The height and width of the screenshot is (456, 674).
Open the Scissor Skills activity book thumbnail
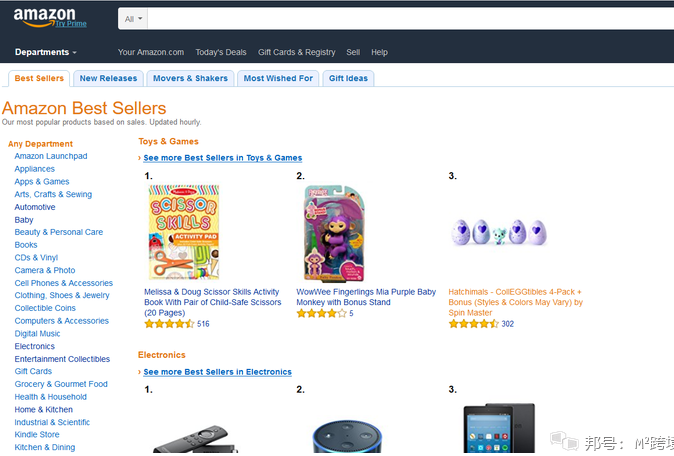pyautogui.click(x=185, y=232)
